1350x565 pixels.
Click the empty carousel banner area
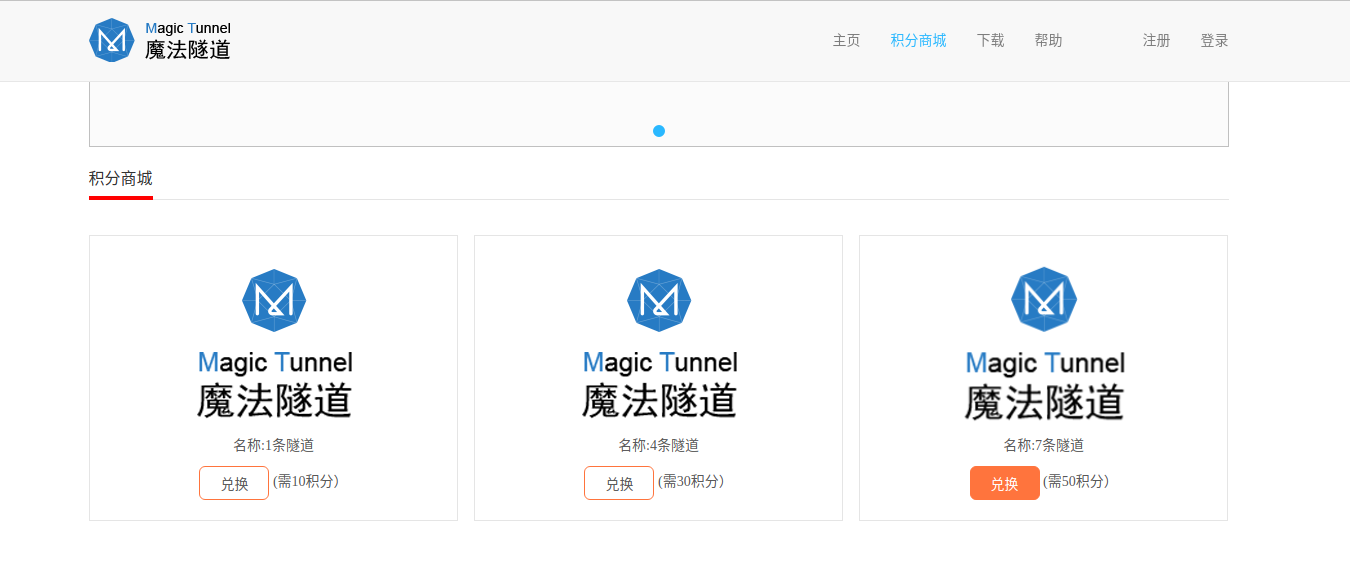400,112
